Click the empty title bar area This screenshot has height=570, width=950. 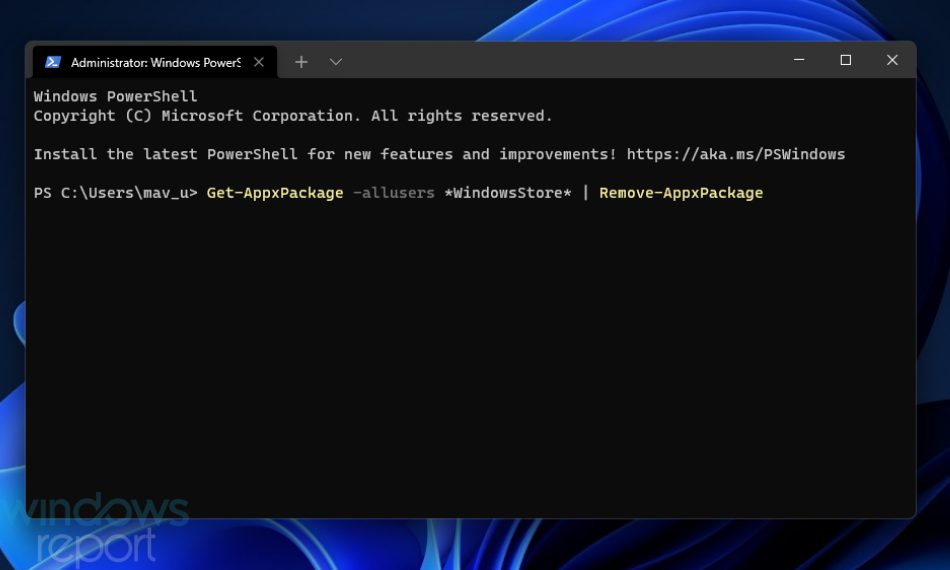(563, 61)
